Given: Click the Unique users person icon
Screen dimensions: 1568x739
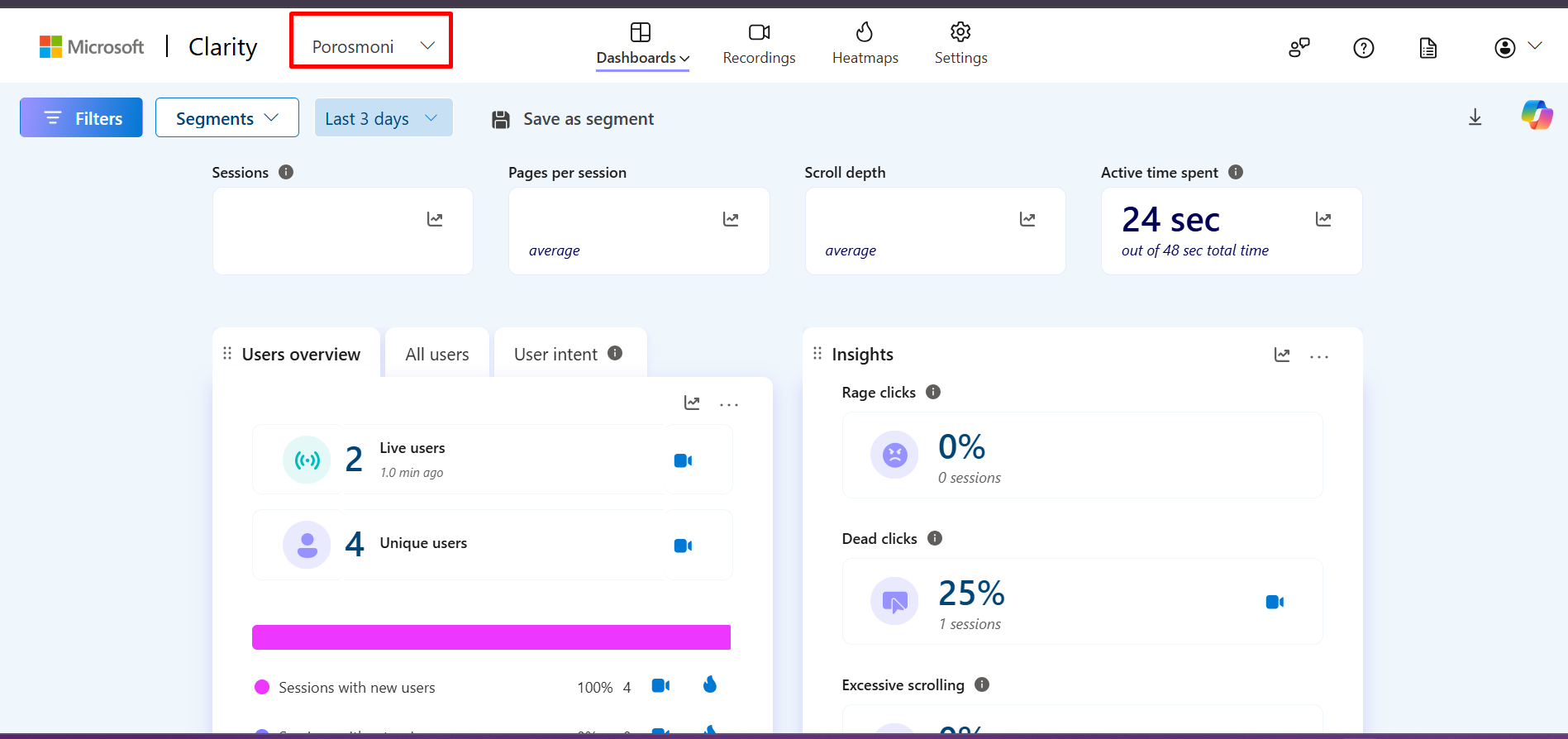Looking at the screenshot, I should click(x=307, y=545).
